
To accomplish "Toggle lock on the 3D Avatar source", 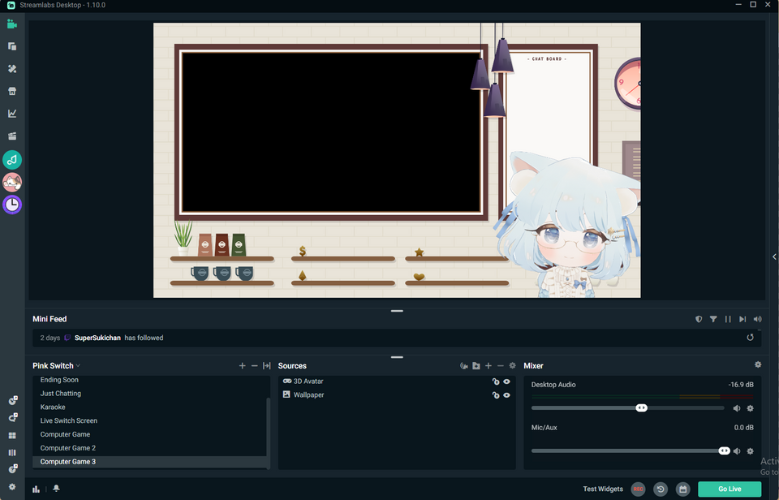I will point(495,382).
